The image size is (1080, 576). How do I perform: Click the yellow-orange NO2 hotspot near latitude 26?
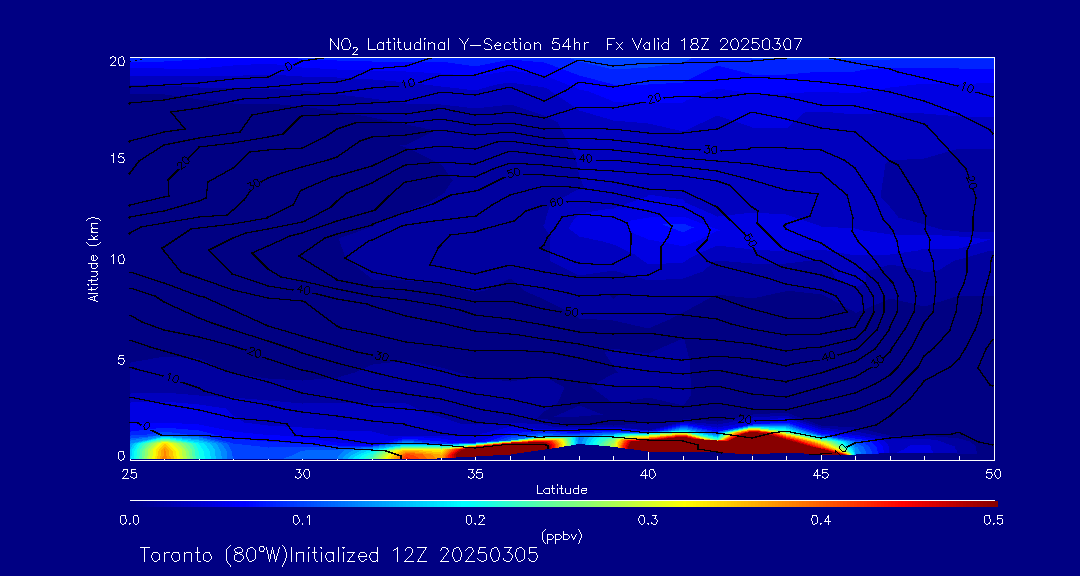pyautogui.click(x=164, y=451)
